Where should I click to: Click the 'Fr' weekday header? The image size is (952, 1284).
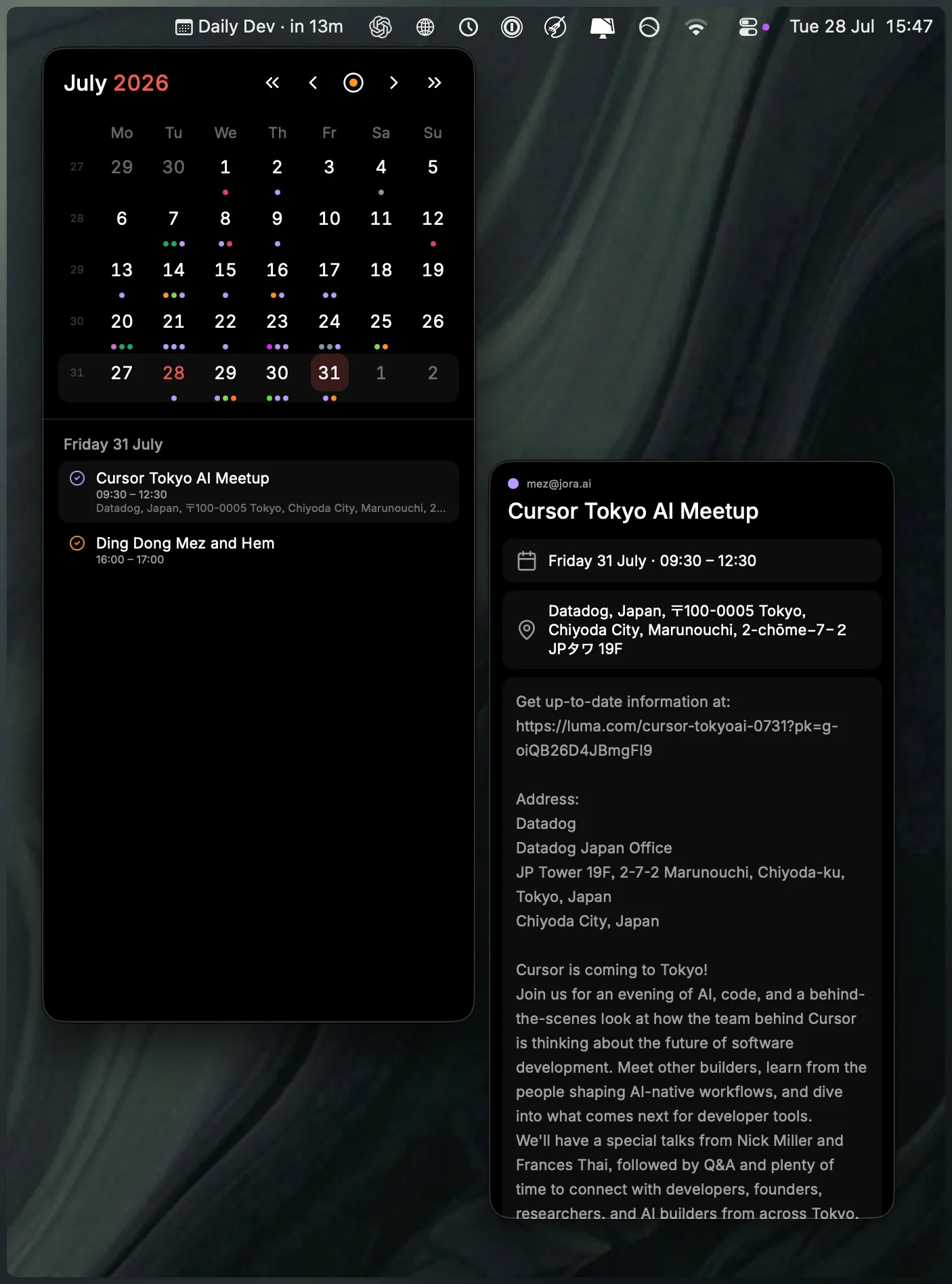pyautogui.click(x=329, y=133)
